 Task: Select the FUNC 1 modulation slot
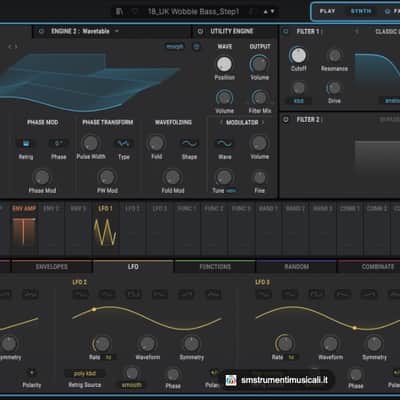187,227
